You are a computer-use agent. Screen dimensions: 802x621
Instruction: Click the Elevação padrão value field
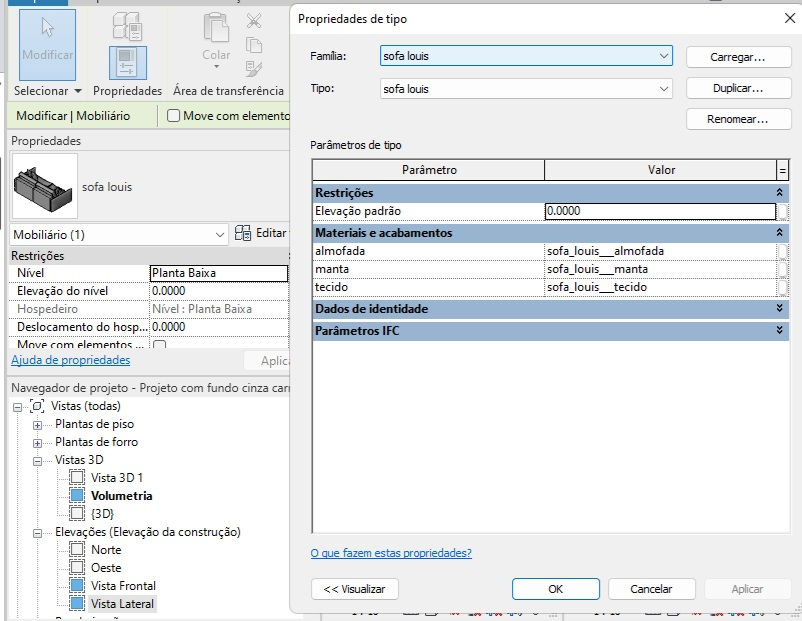pos(660,211)
